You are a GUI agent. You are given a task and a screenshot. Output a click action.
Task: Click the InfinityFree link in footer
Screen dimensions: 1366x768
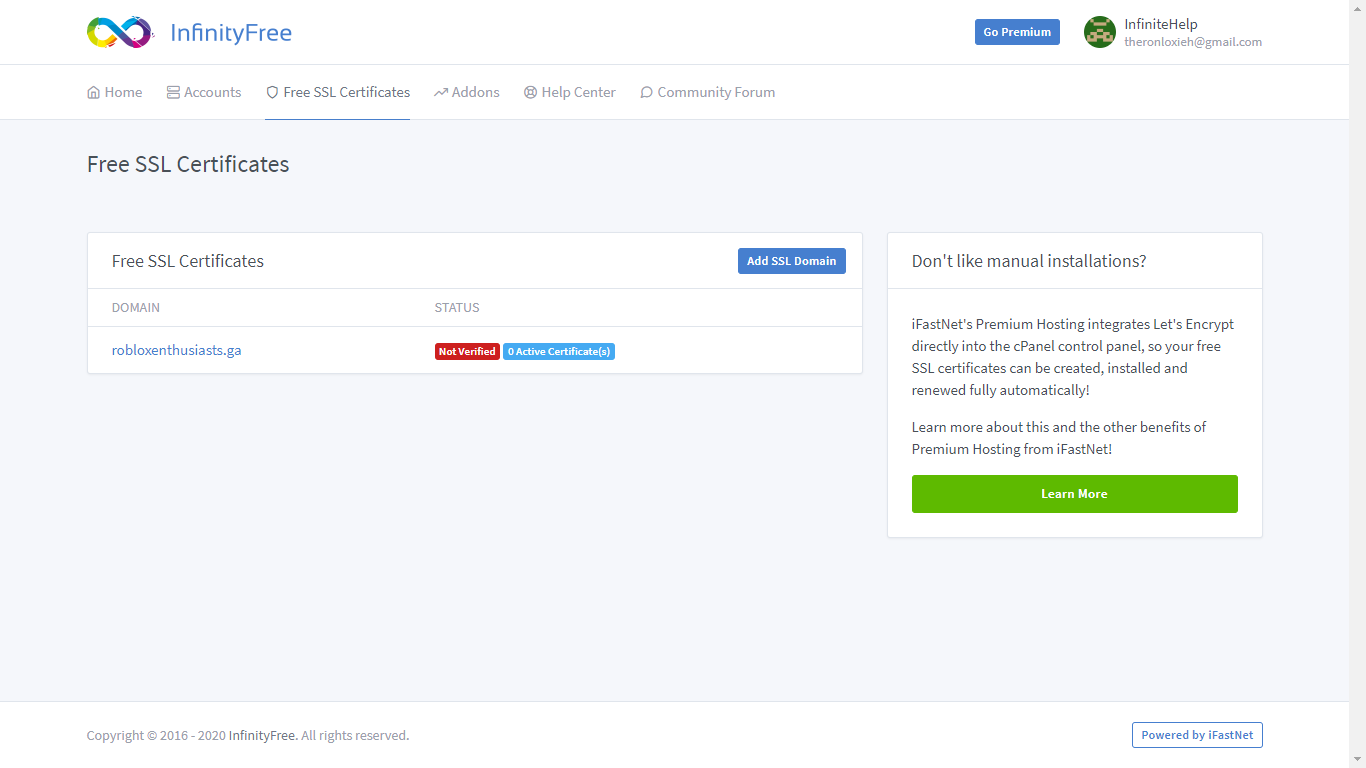click(x=262, y=735)
